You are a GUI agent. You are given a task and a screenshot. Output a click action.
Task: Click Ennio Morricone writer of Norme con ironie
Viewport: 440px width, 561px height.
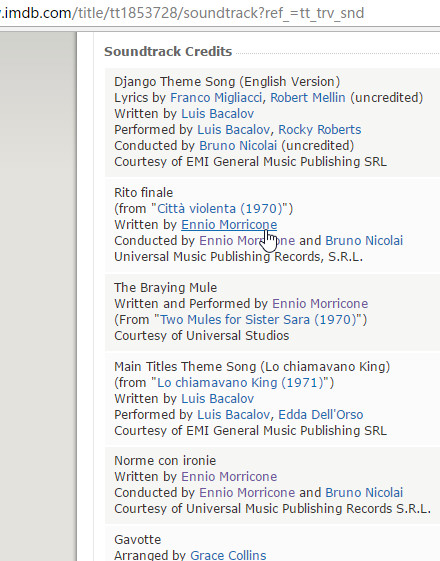click(229, 477)
